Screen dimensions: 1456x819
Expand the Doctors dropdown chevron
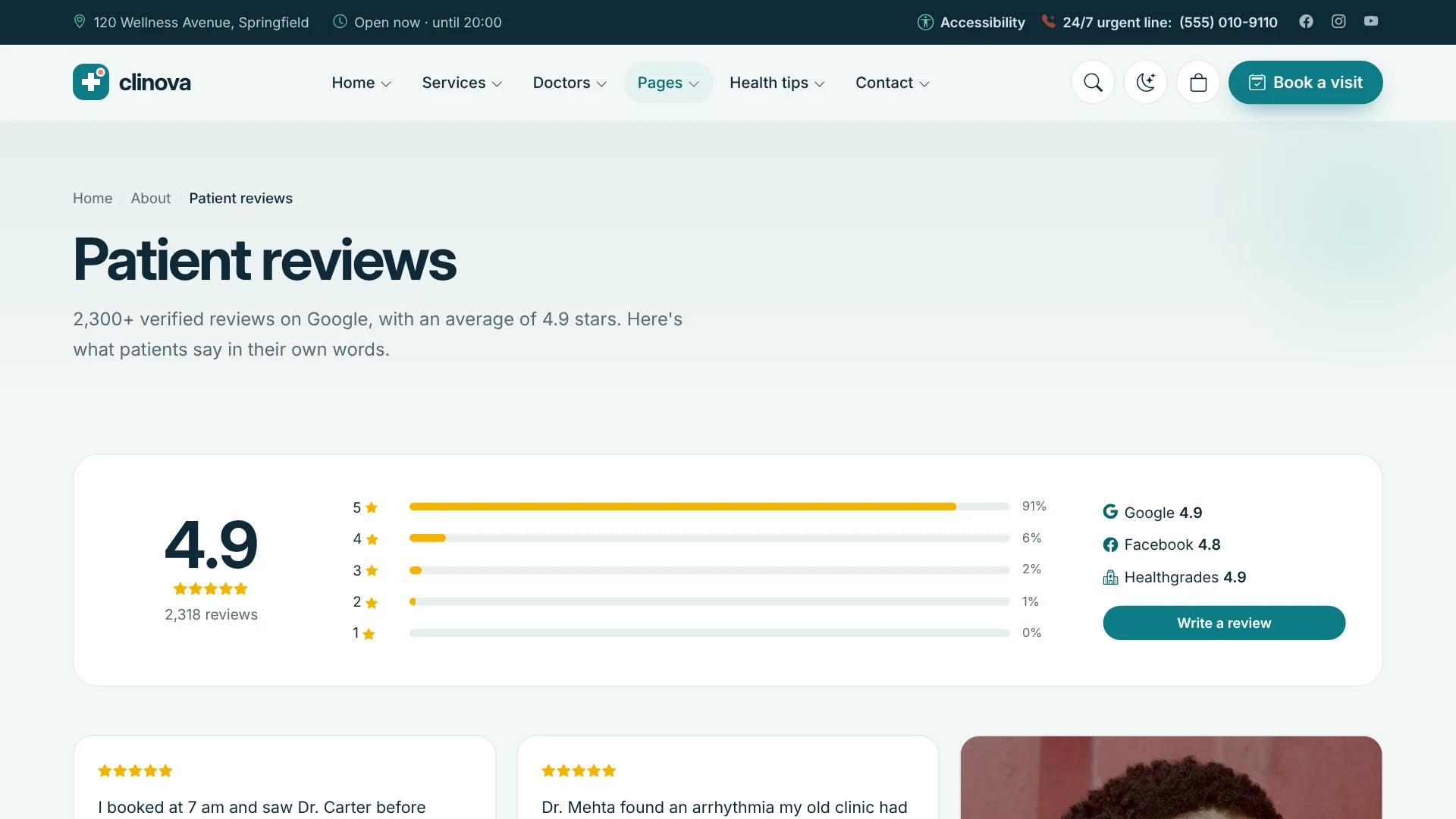(x=601, y=84)
